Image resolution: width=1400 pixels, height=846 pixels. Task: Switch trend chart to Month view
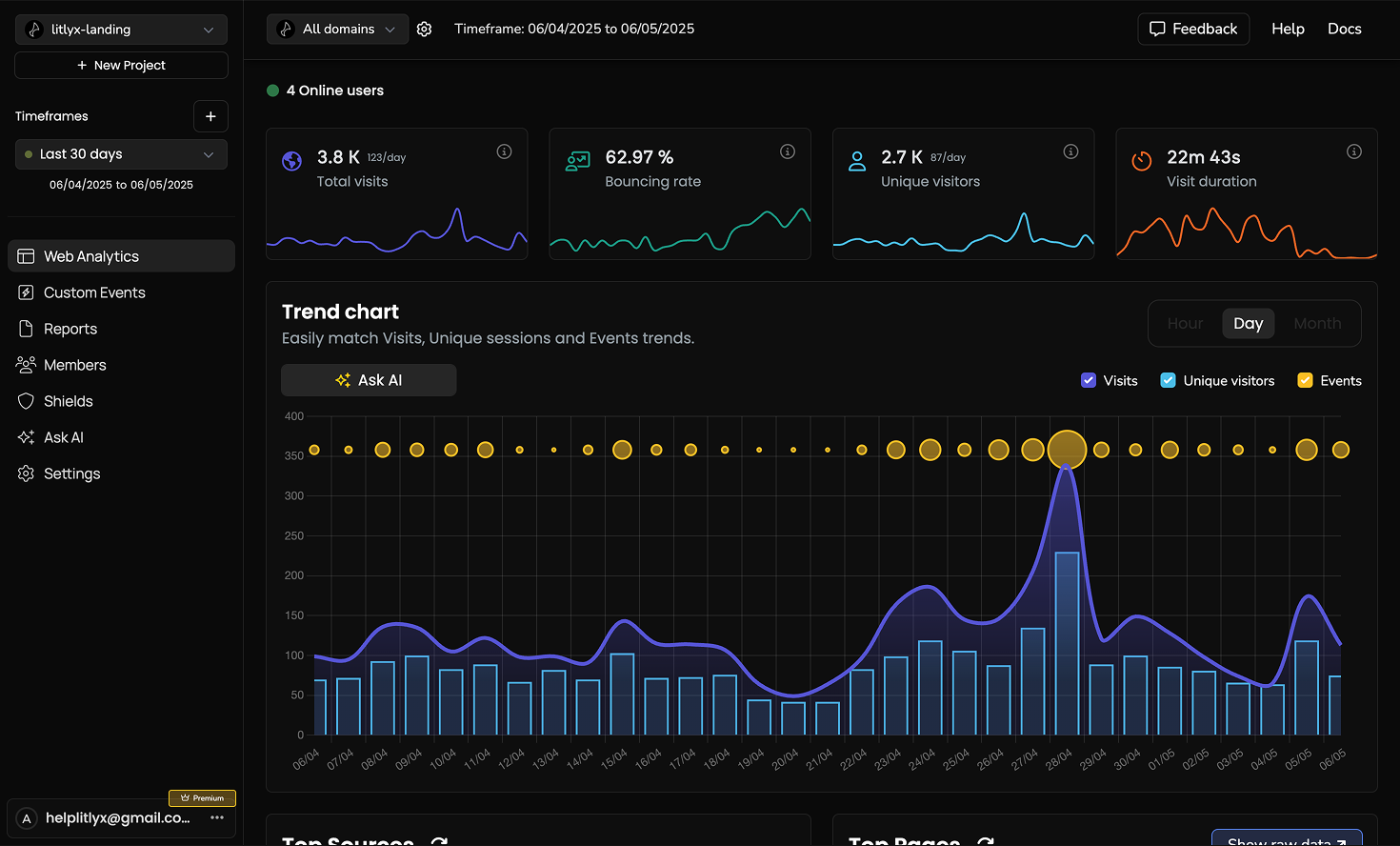pos(1317,324)
